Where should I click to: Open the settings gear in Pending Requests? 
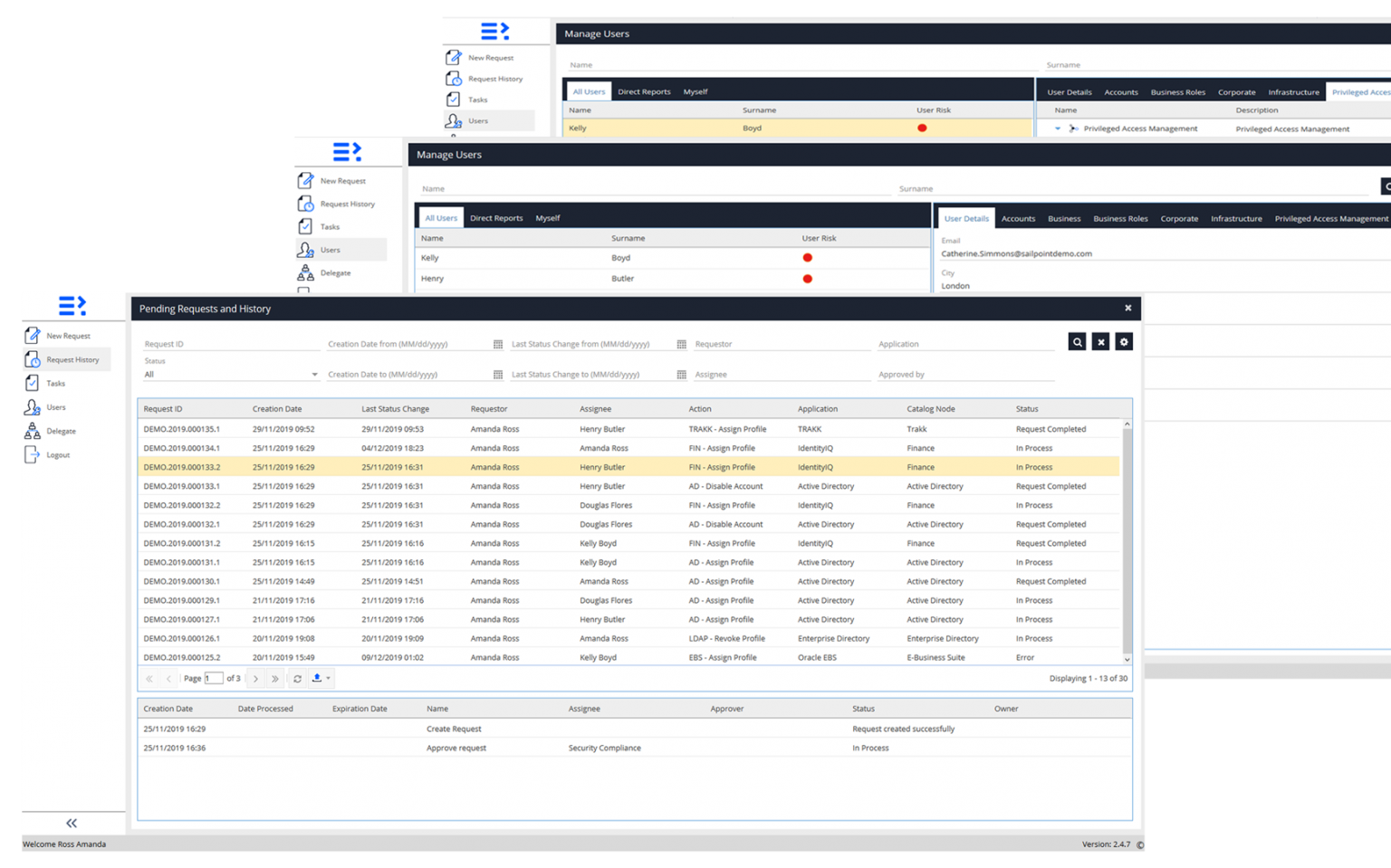point(1123,341)
